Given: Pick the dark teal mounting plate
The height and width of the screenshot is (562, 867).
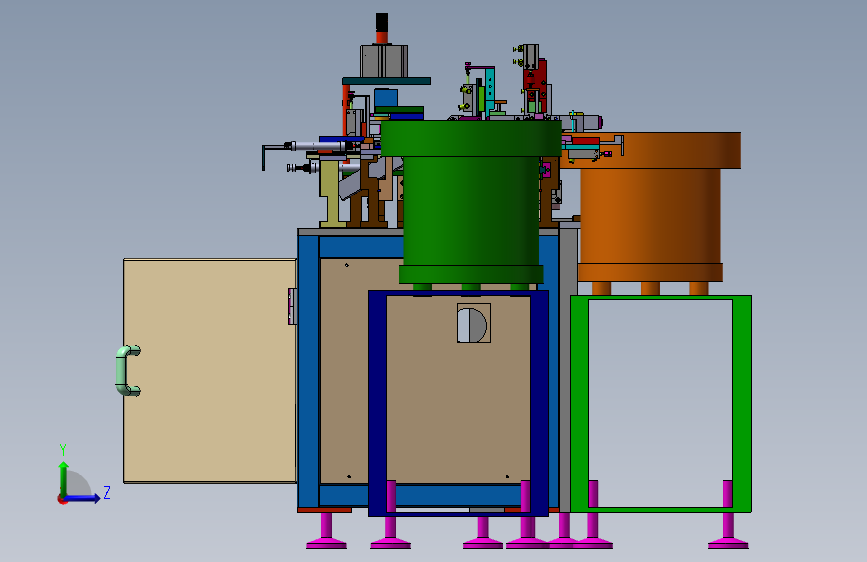Looking at the screenshot, I should tap(386, 81).
